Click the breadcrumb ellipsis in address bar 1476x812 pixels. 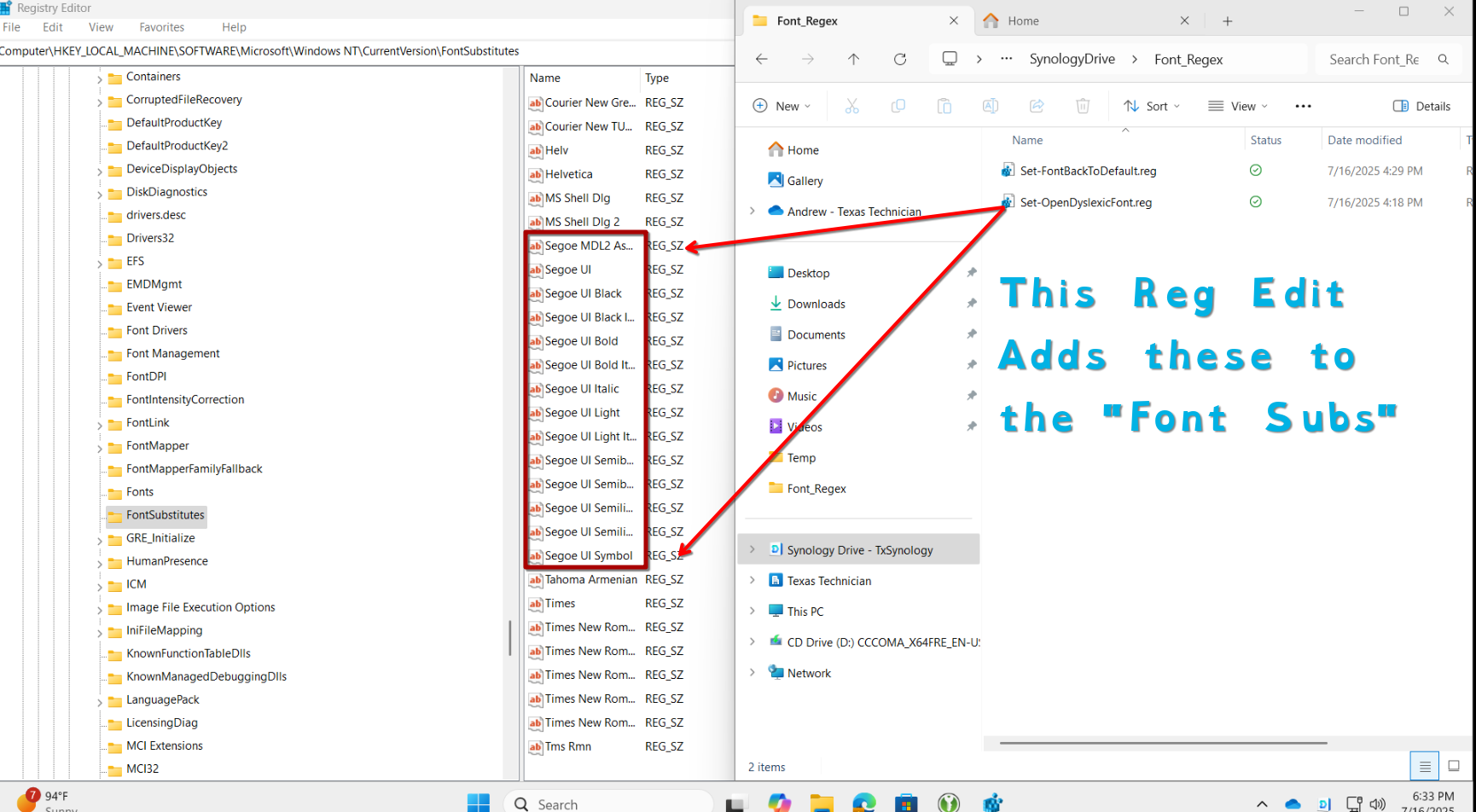(1007, 59)
